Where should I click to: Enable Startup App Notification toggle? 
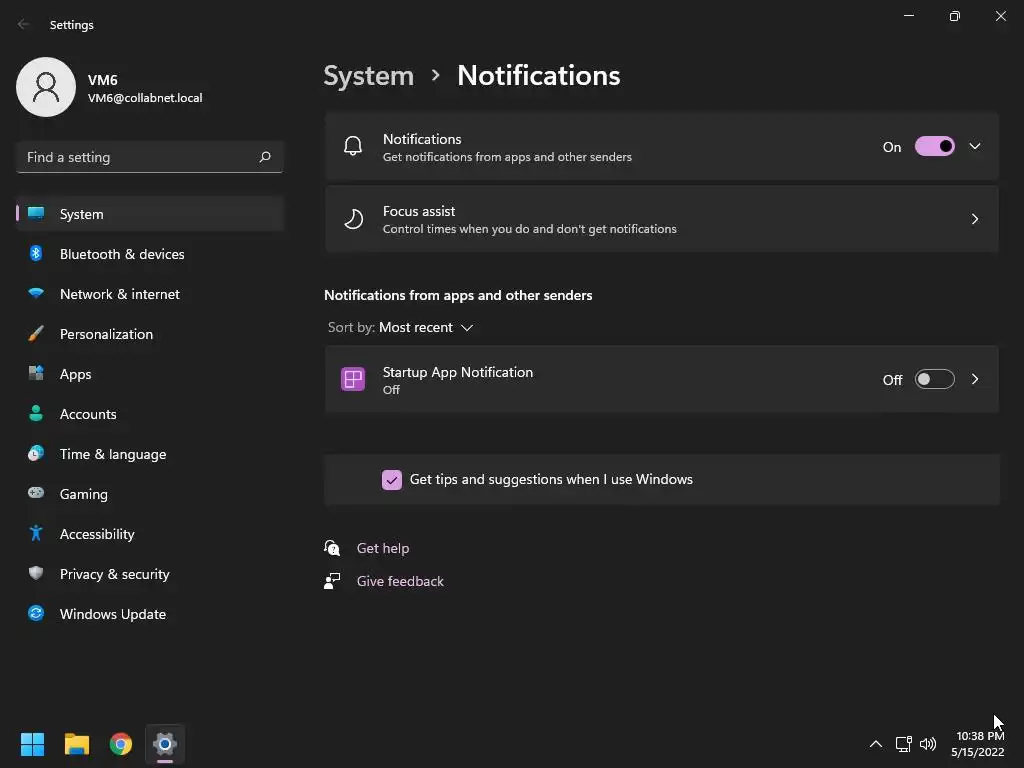click(935, 380)
